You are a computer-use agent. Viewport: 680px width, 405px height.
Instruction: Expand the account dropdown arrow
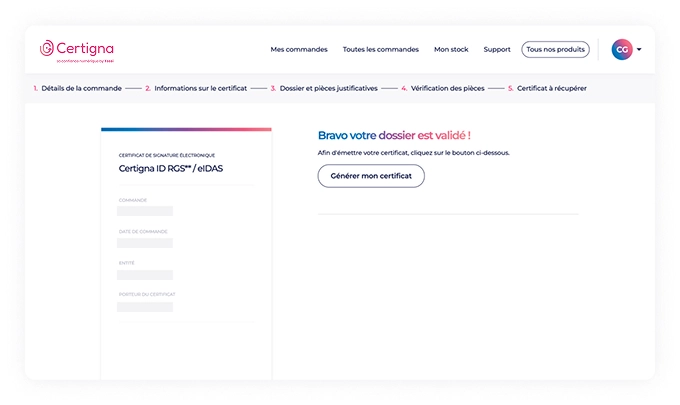tap(639, 49)
